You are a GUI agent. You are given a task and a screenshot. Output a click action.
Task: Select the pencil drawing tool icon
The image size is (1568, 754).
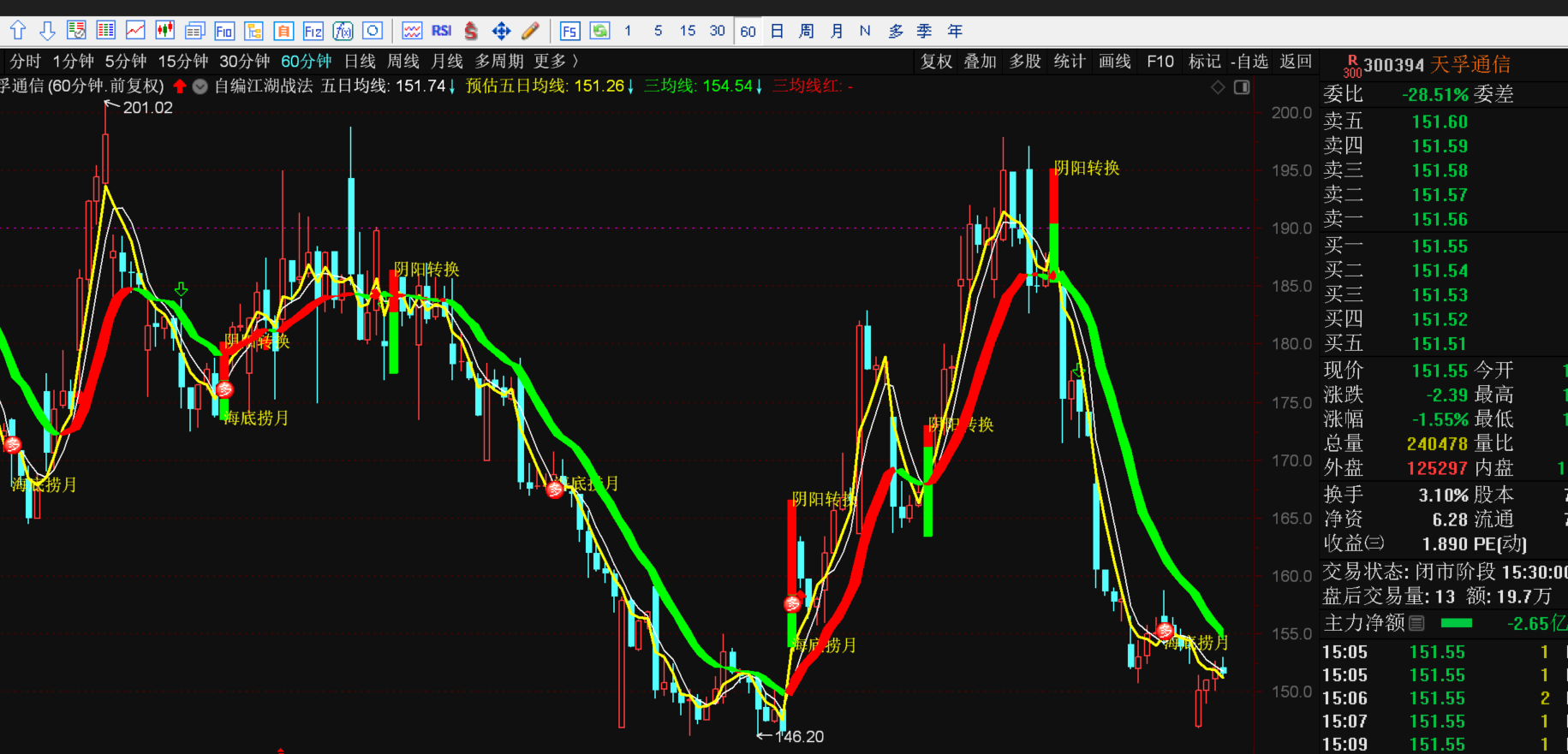click(531, 31)
